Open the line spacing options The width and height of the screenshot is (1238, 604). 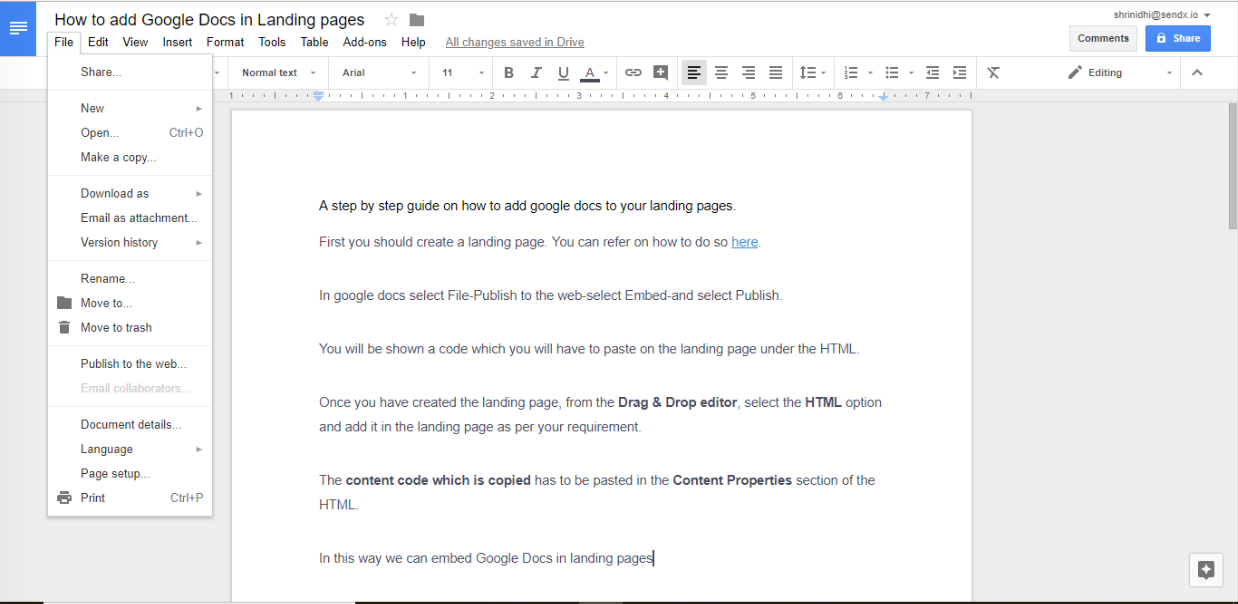click(812, 73)
